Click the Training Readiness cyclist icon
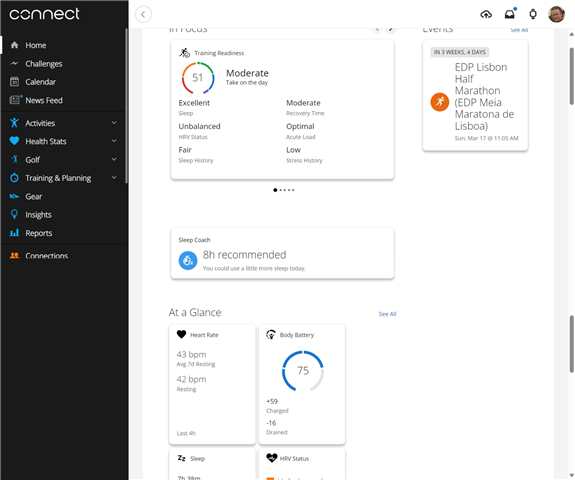The image size is (575, 480). click(184, 53)
